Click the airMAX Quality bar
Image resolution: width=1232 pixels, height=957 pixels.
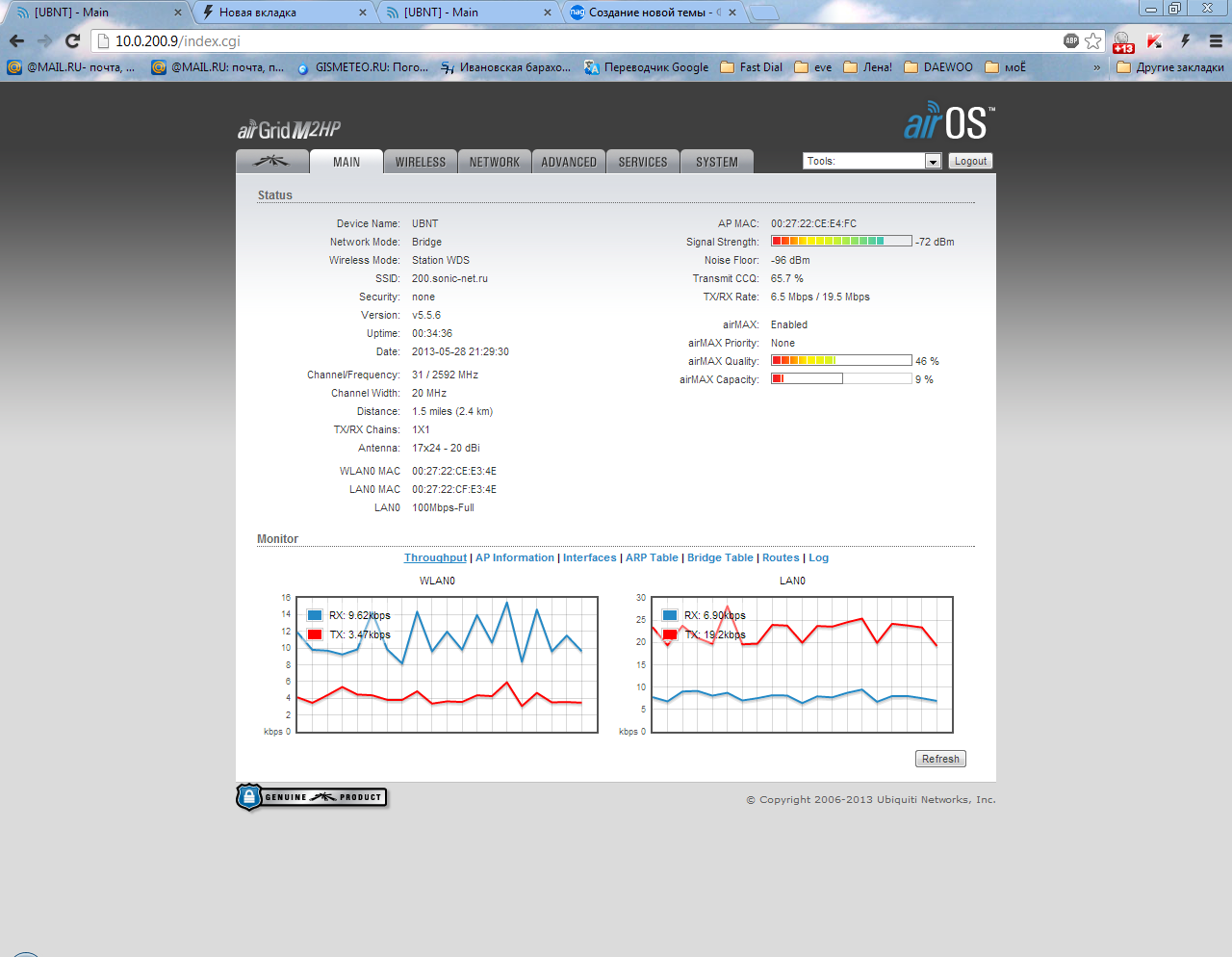[841, 360]
